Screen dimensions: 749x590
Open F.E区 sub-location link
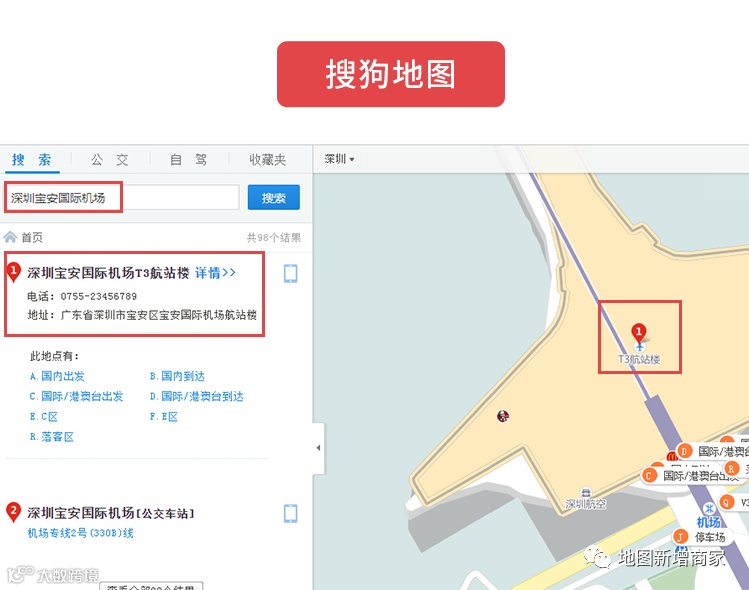pyautogui.click(x=164, y=417)
